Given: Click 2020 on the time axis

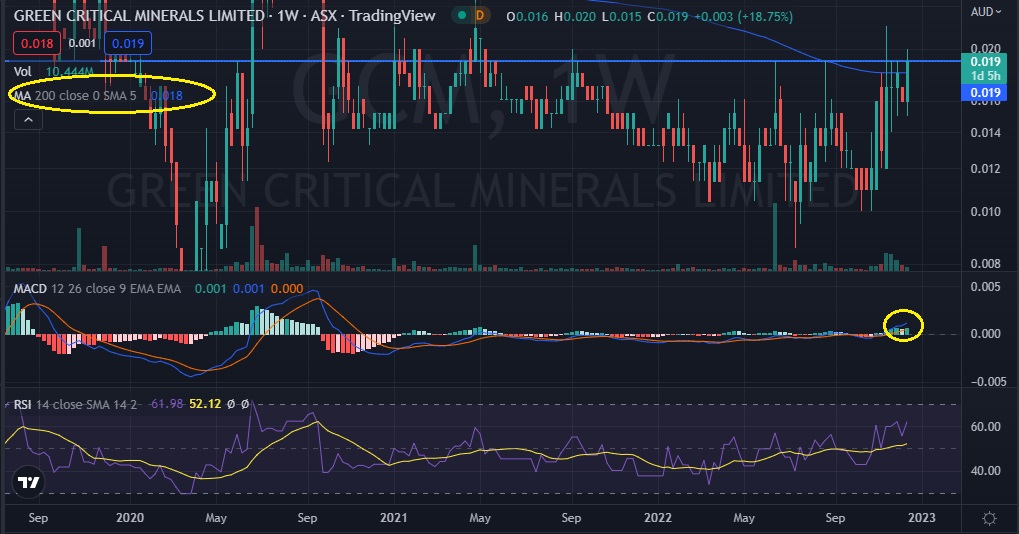Looking at the screenshot, I should (129, 518).
